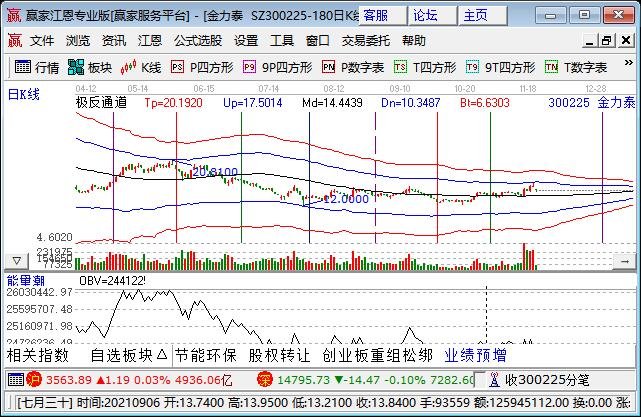Click the Shenzhen index value 14795.73
The width and height of the screenshot is (641, 417).
click(x=304, y=380)
